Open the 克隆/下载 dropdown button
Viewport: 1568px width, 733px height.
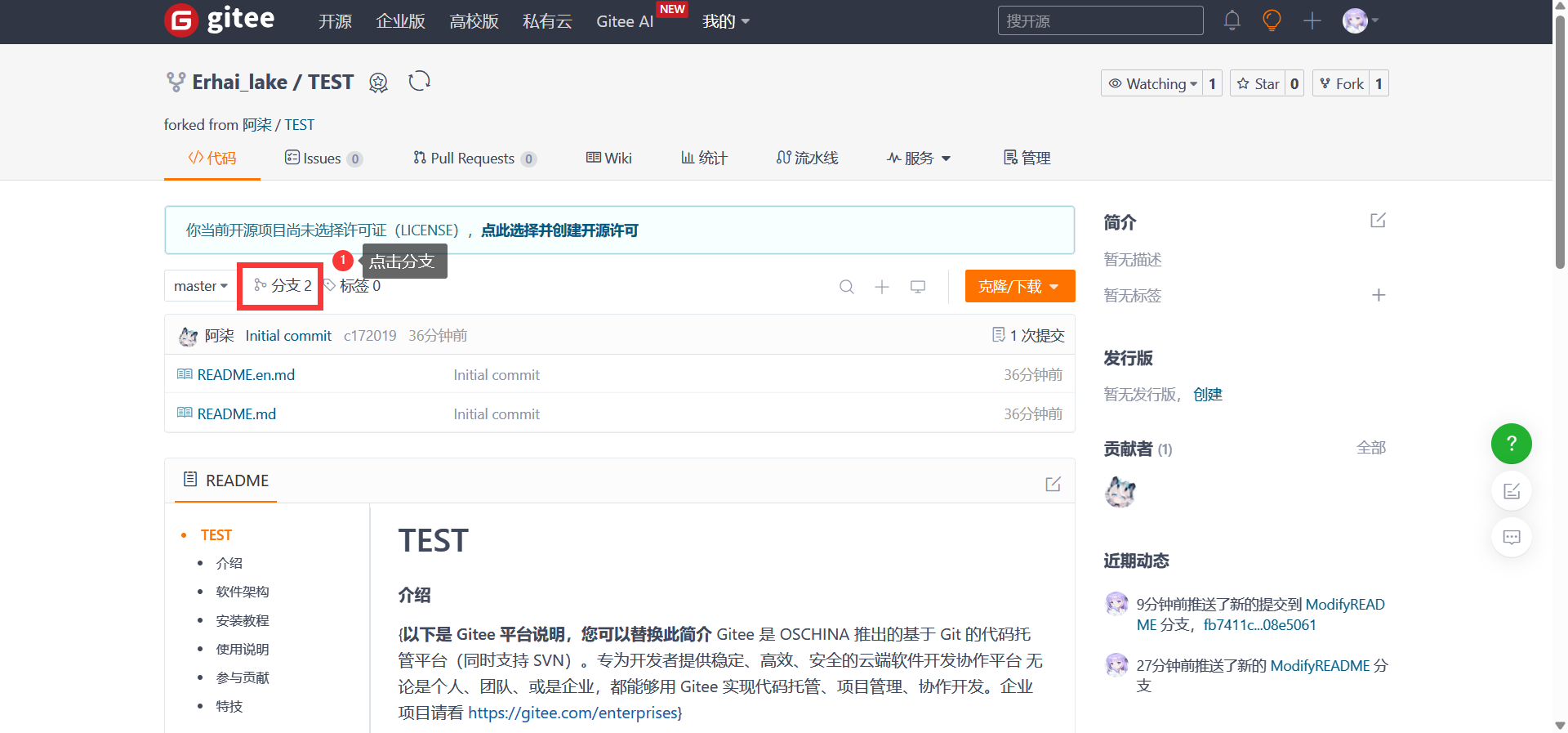tap(1019, 287)
